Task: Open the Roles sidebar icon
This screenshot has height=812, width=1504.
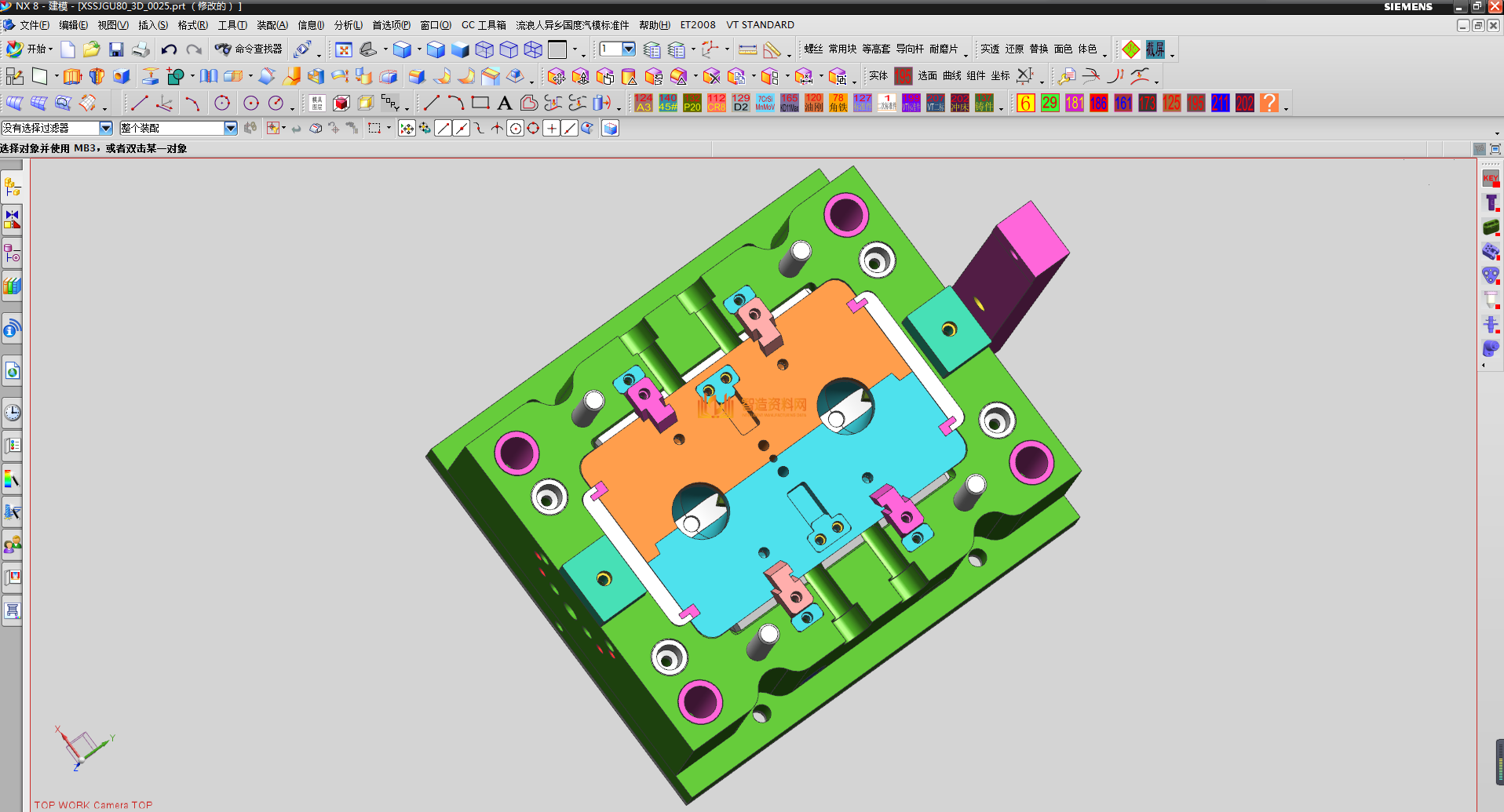Action: coord(13,544)
